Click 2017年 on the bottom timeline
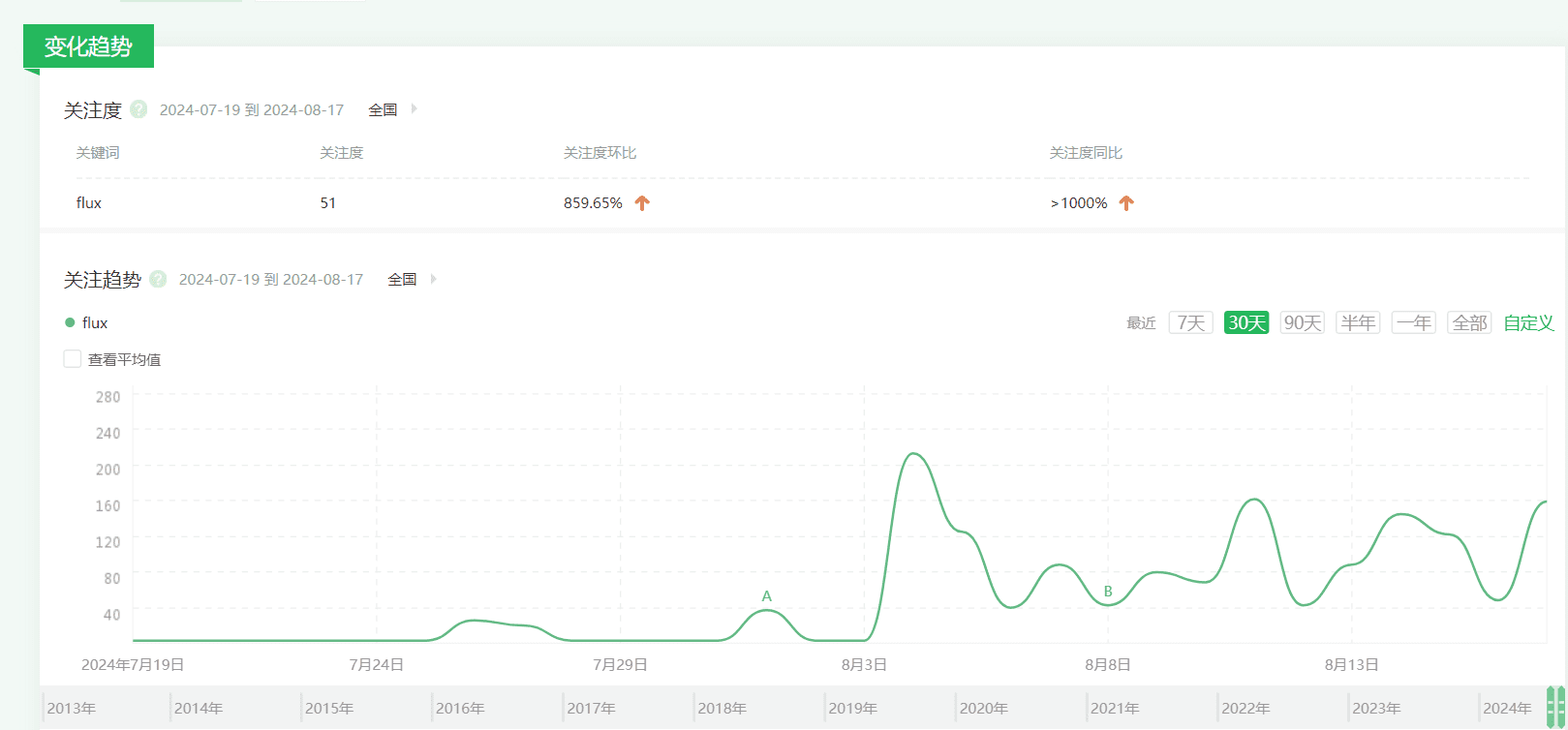The width and height of the screenshot is (1568, 730). point(591,709)
